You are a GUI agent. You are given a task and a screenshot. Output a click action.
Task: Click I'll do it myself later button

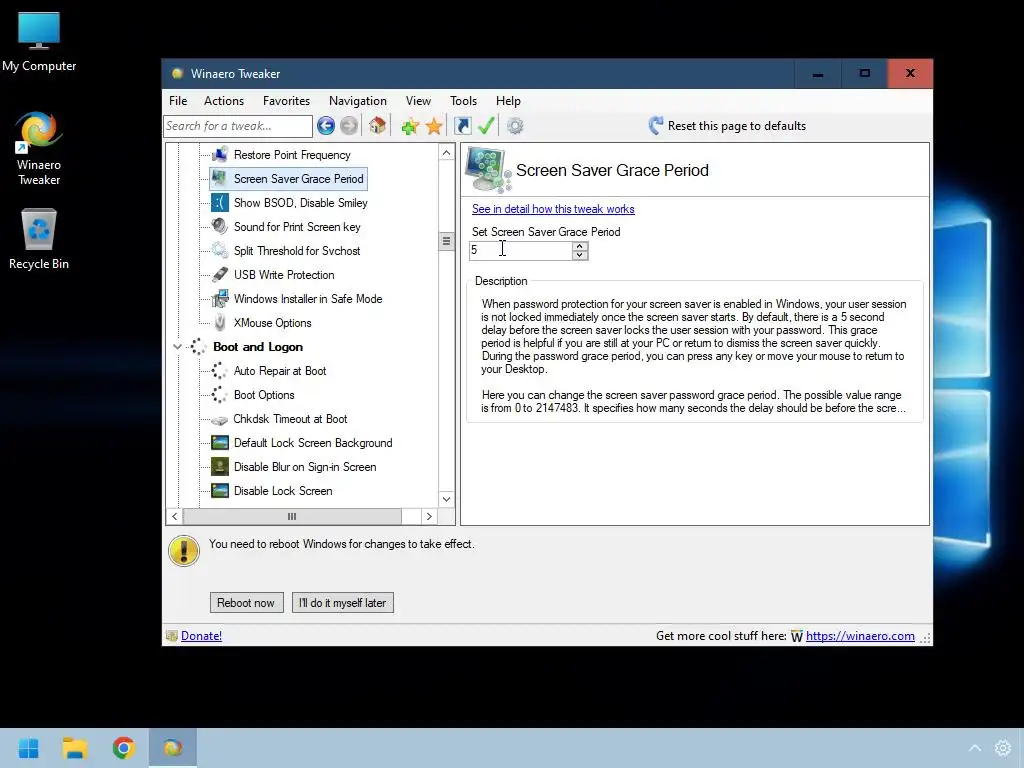(342, 603)
